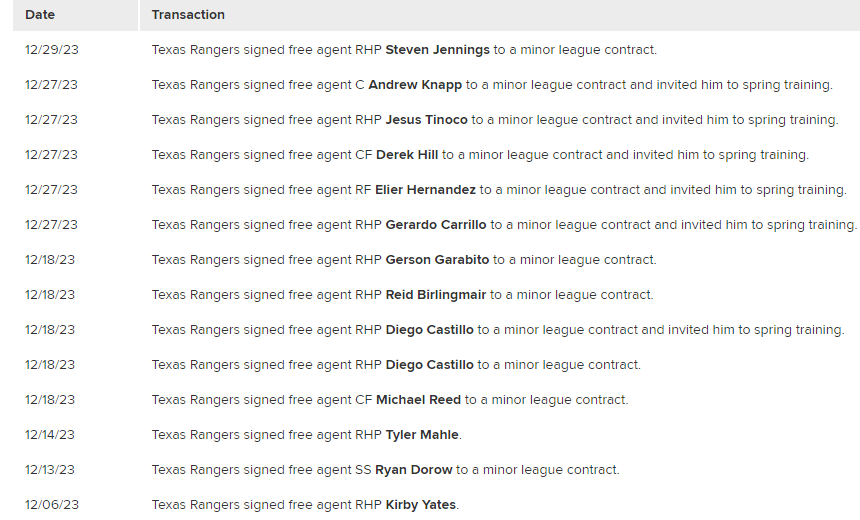Open Diego Castillo link with spring training invite
Image resolution: width=860 pixels, height=520 pixels.
(429, 330)
